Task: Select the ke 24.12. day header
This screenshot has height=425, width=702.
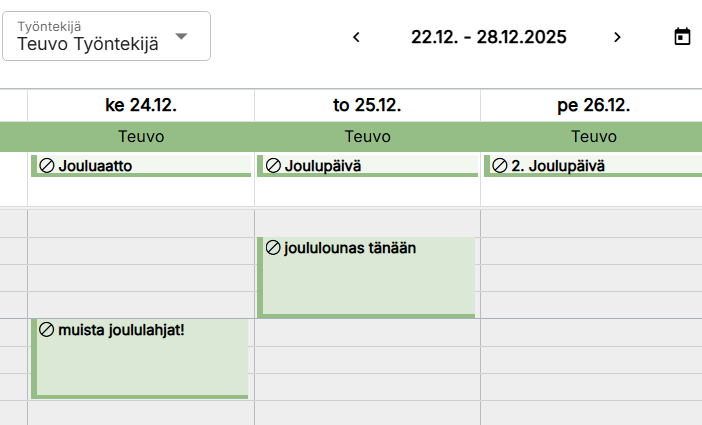Action: (x=141, y=105)
